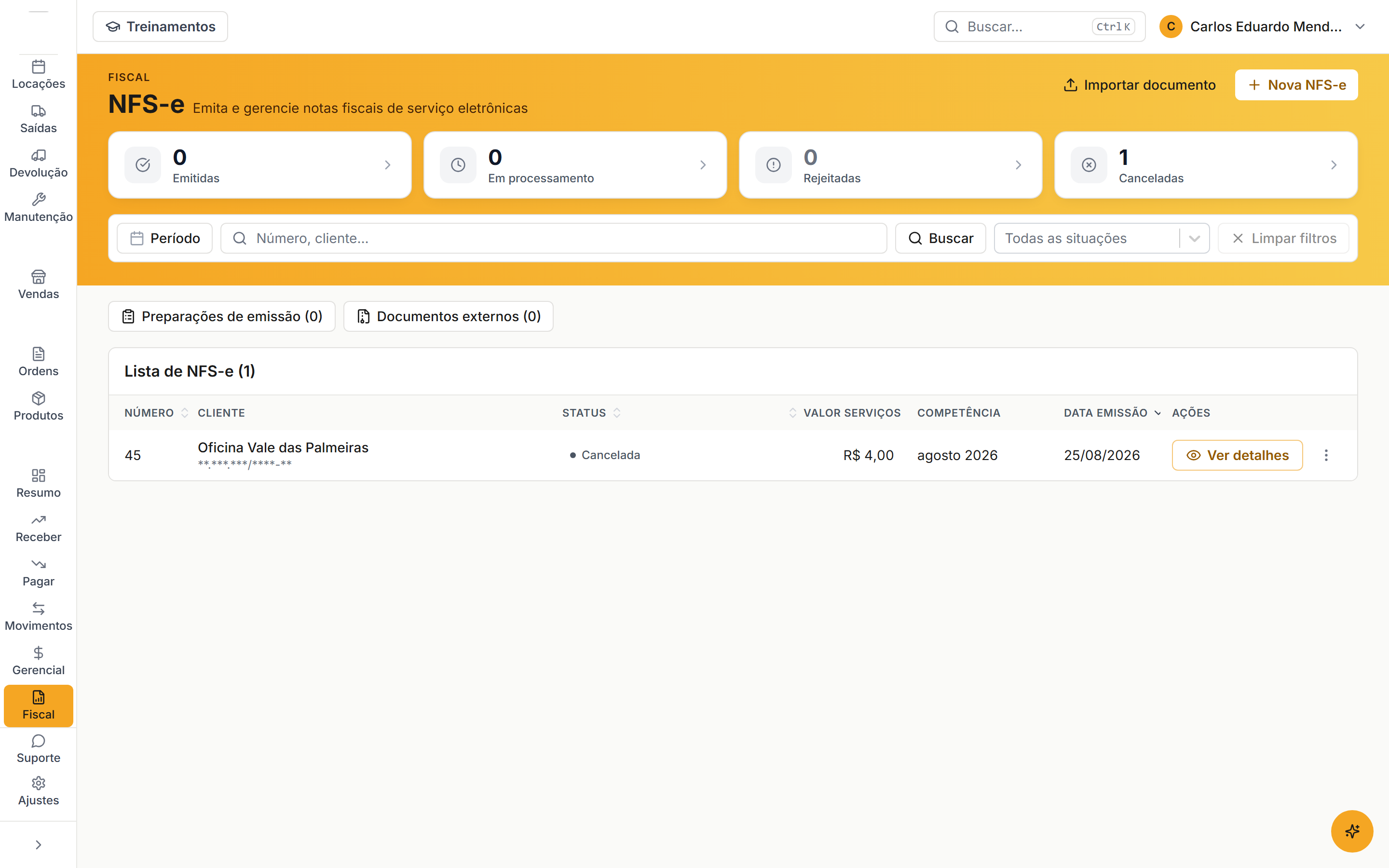This screenshot has height=868, width=1389.
Task: Open Ajustes gear icon
Action: [39, 783]
